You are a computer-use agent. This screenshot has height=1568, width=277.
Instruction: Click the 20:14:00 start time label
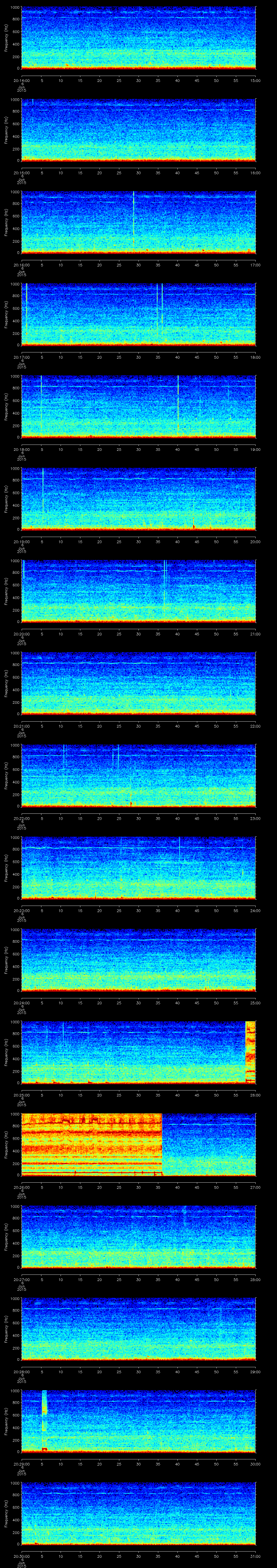[21, 80]
